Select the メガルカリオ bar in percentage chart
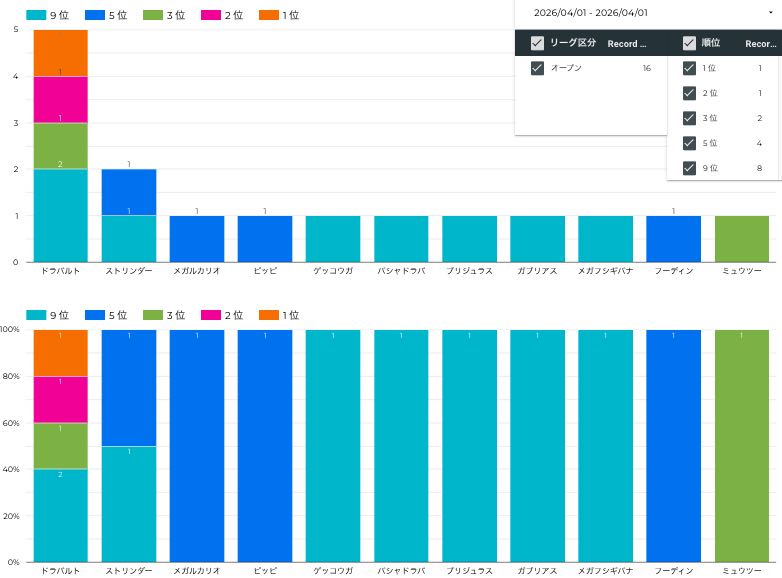Viewport: 782px width, 578px height. pos(197,445)
